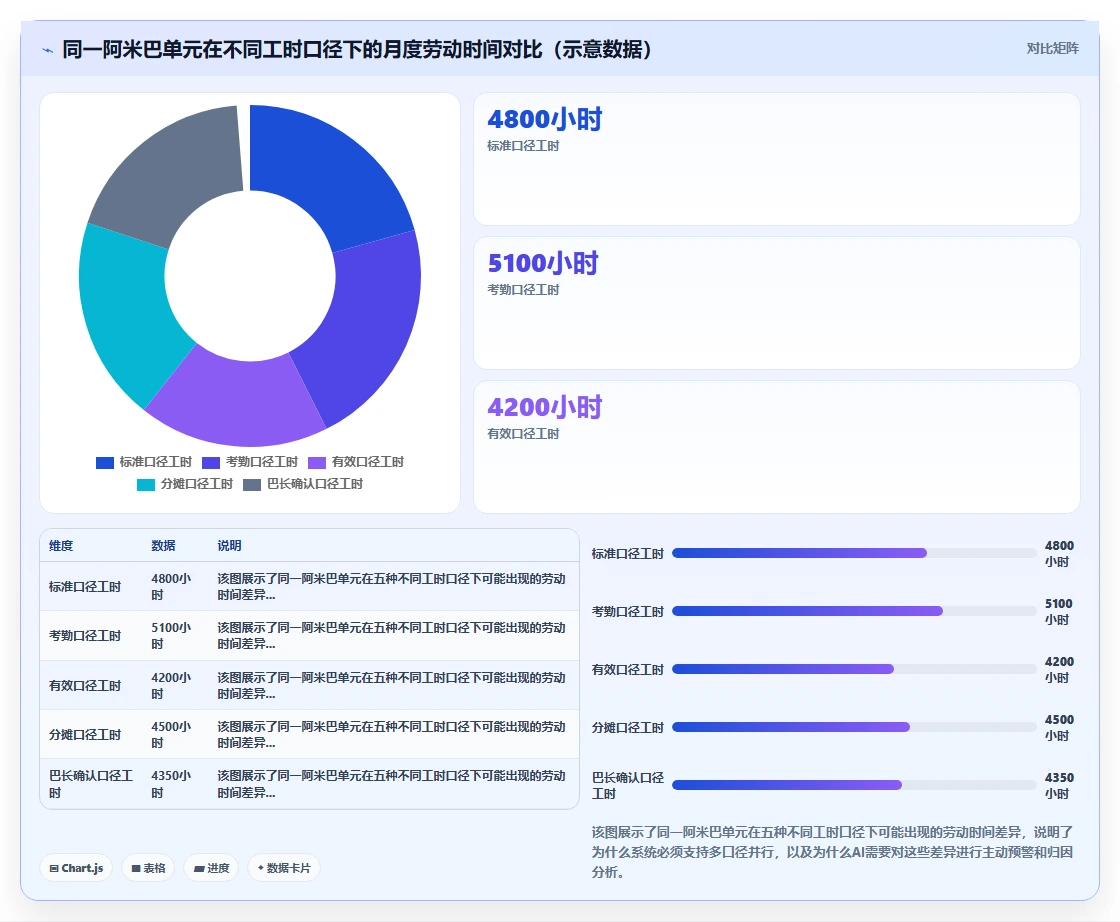Click 分摊口径工时 progress bar
Image resolution: width=1120 pixels, height=922 pixels.
(x=854, y=727)
